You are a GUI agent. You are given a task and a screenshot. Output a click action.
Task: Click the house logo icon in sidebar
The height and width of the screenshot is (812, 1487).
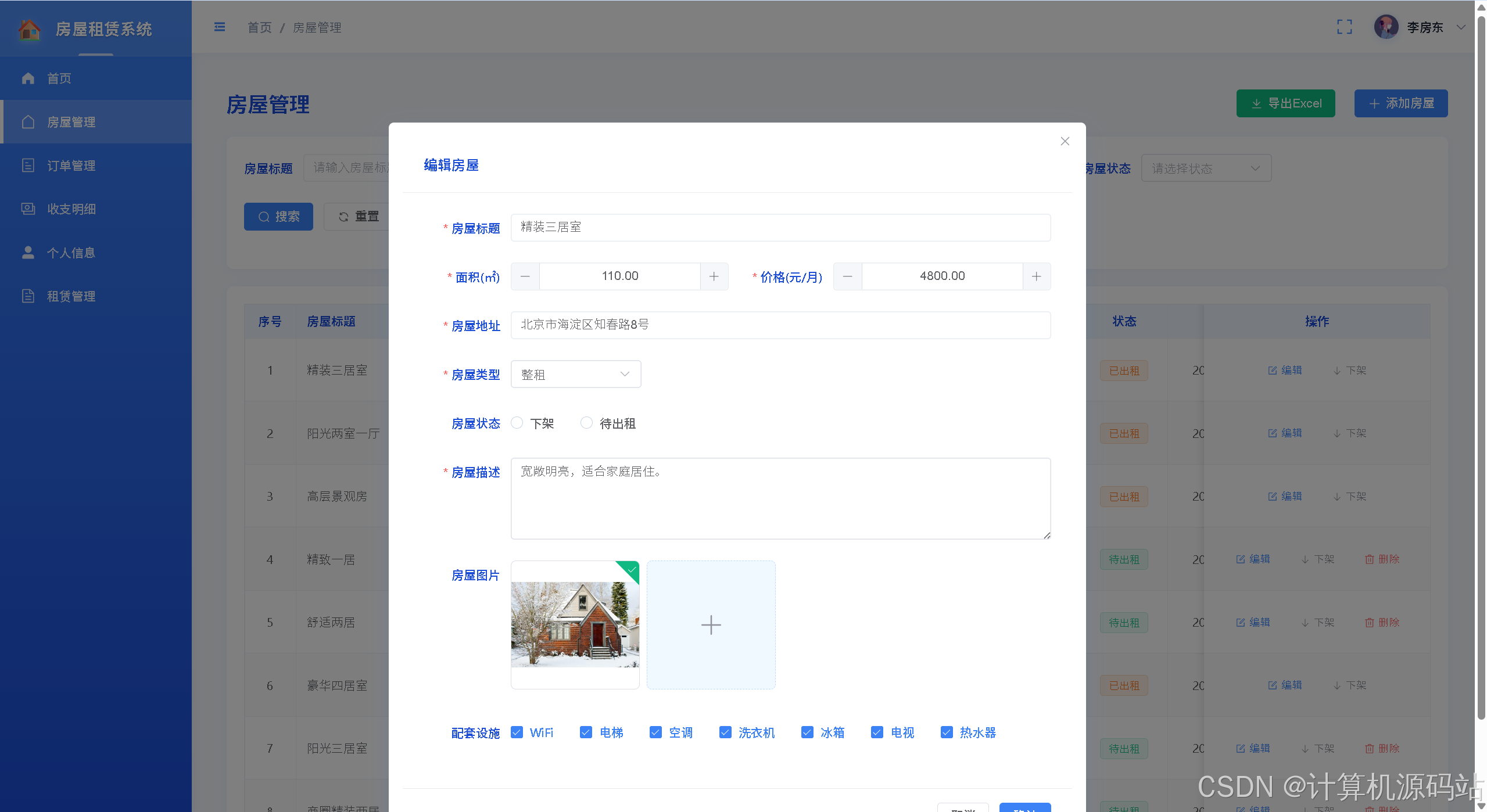(29, 29)
